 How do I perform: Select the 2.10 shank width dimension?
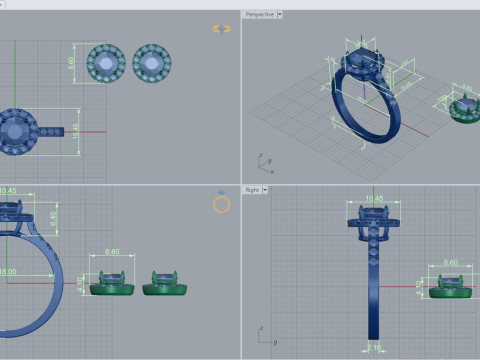pyautogui.click(x=374, y=348)
